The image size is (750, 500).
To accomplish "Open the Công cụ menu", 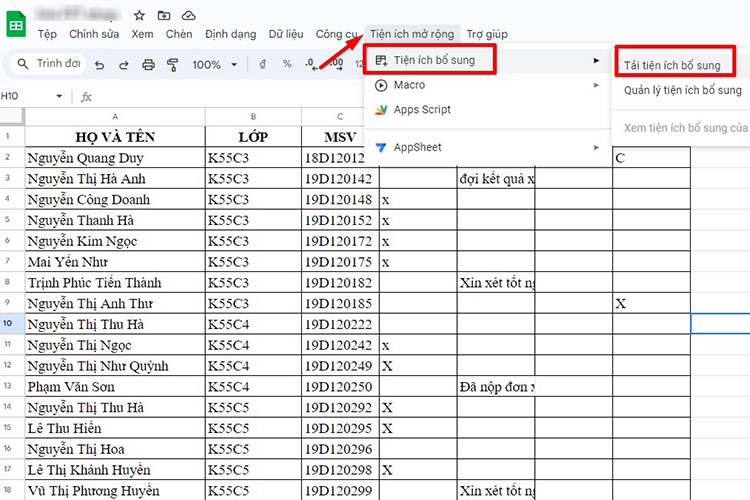I will click(336, 34).
